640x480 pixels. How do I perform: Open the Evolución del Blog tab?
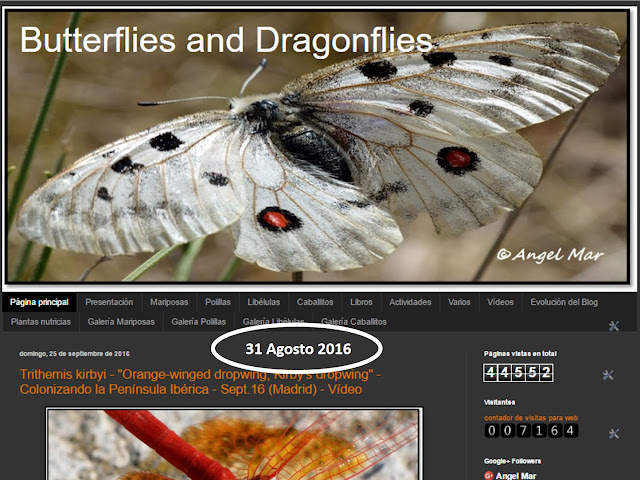[564, 302]
